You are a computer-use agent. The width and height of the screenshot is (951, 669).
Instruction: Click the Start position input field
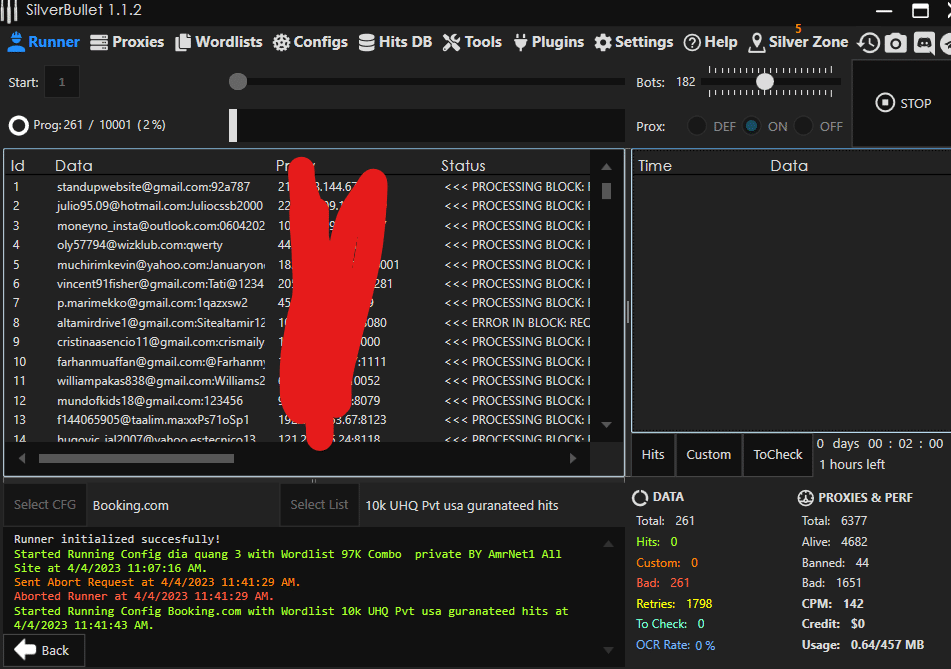[62, 82]
